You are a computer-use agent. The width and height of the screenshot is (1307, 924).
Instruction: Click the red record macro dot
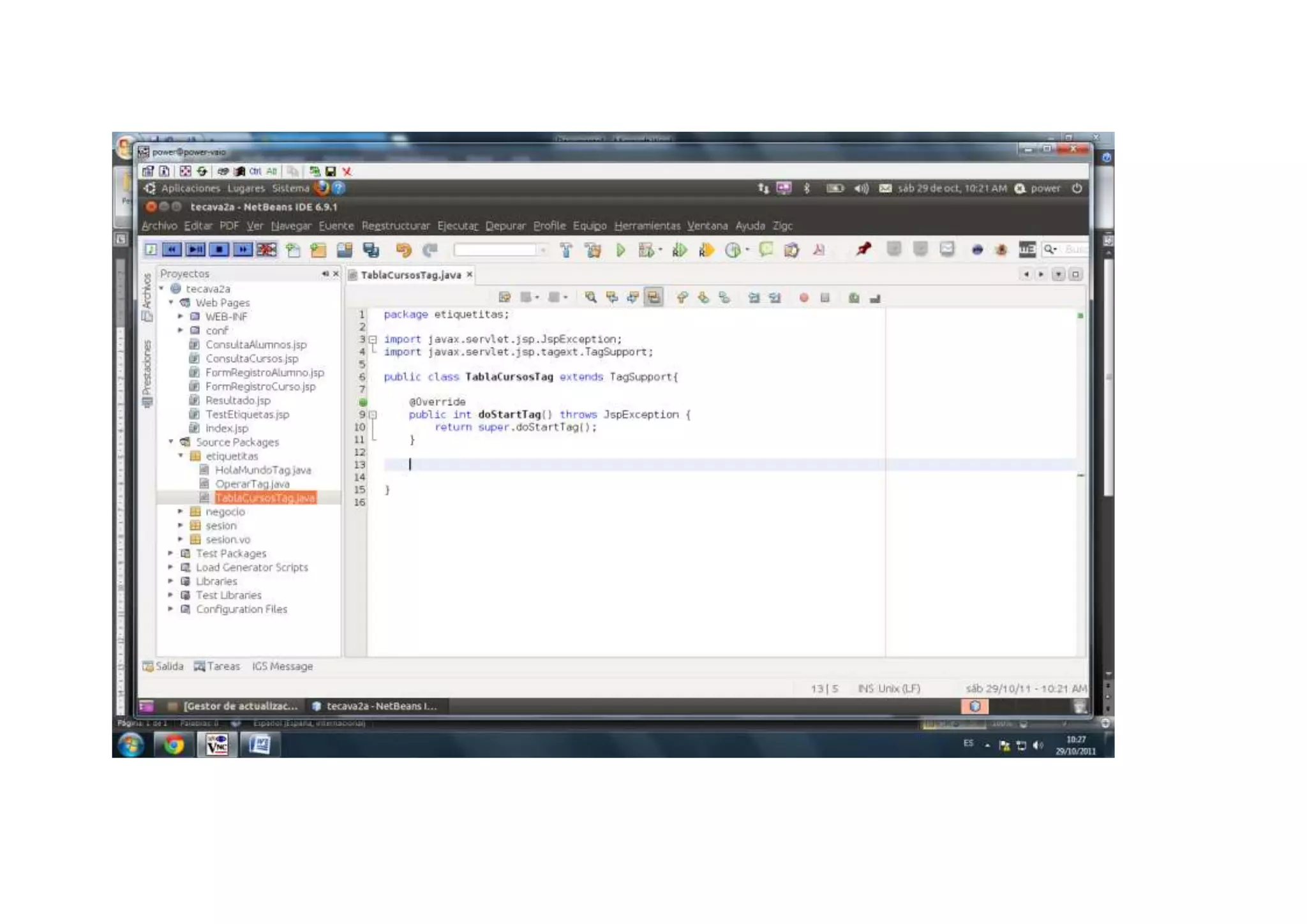803,297
